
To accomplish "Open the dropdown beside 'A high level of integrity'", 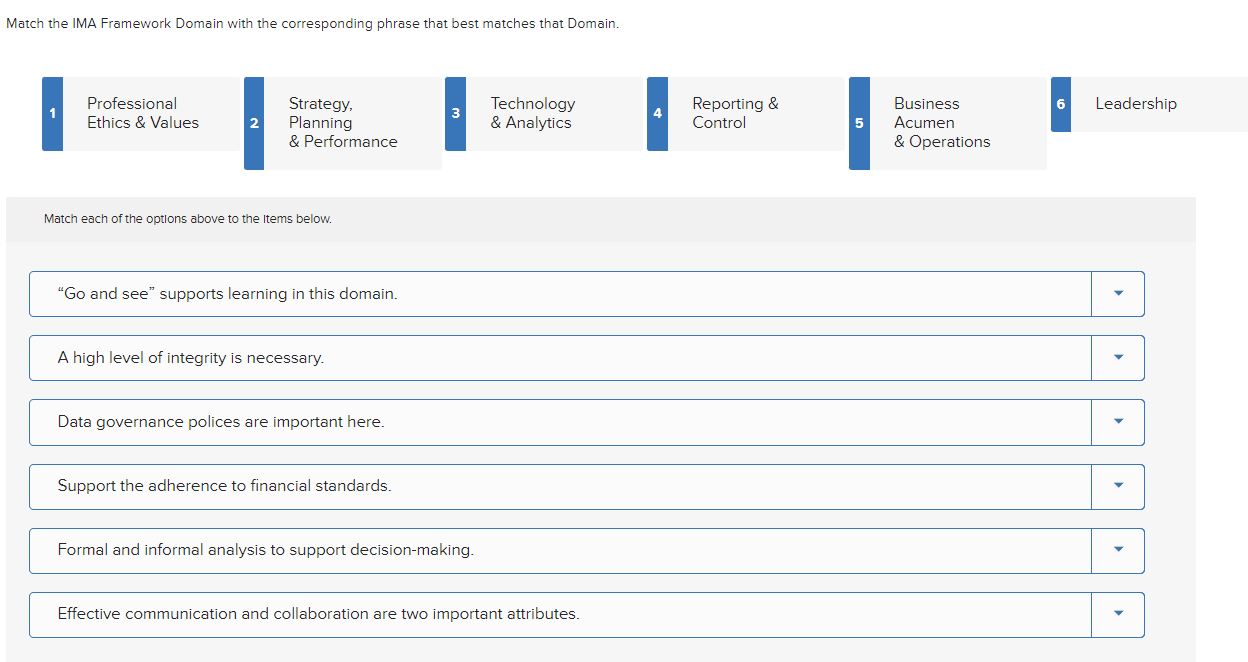I will click(x=1117, y=357).
